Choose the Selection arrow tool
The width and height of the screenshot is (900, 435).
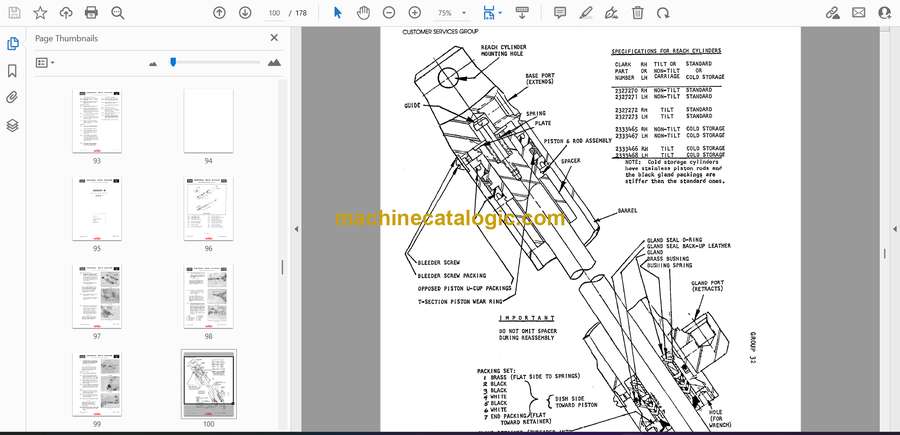[x=338, y=13]
